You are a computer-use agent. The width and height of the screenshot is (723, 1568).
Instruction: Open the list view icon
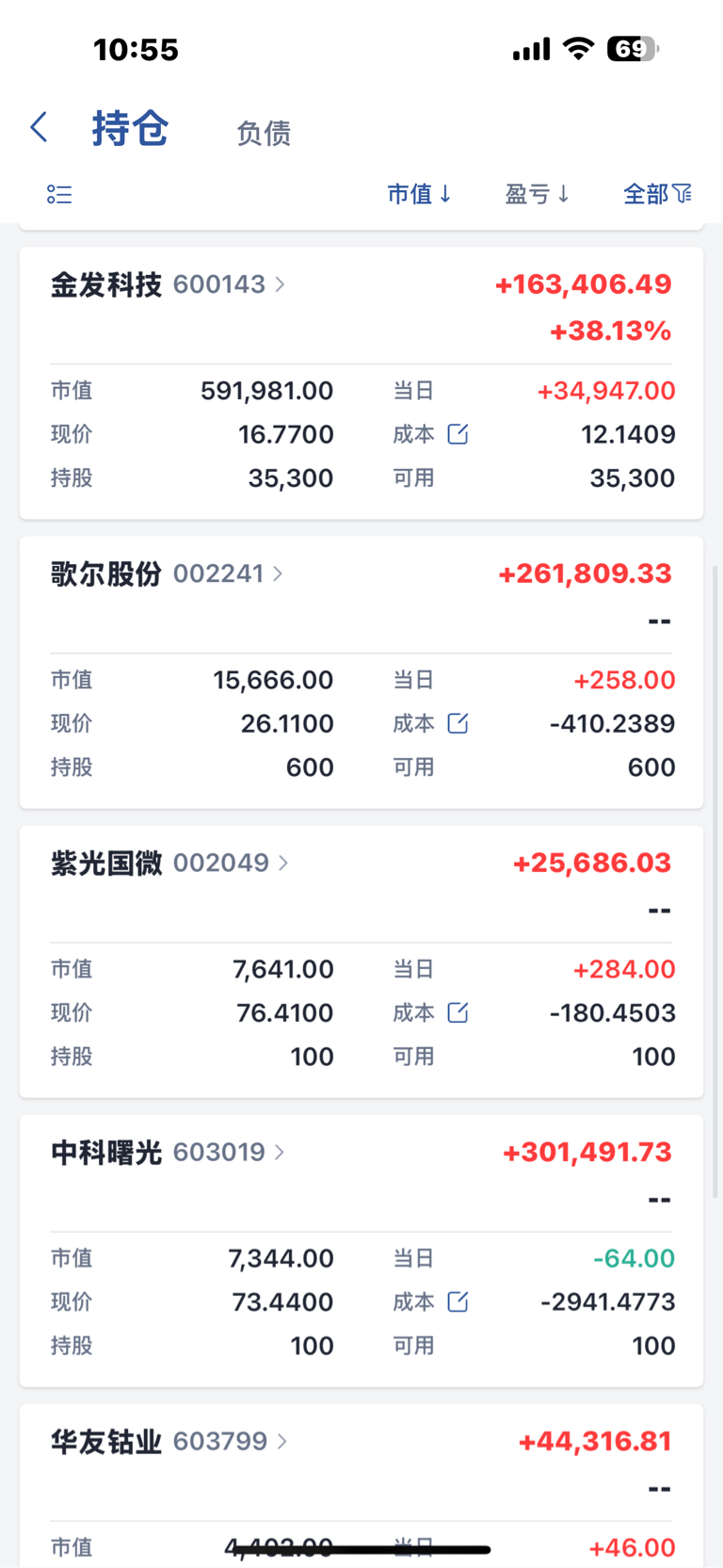pos(59,194)
